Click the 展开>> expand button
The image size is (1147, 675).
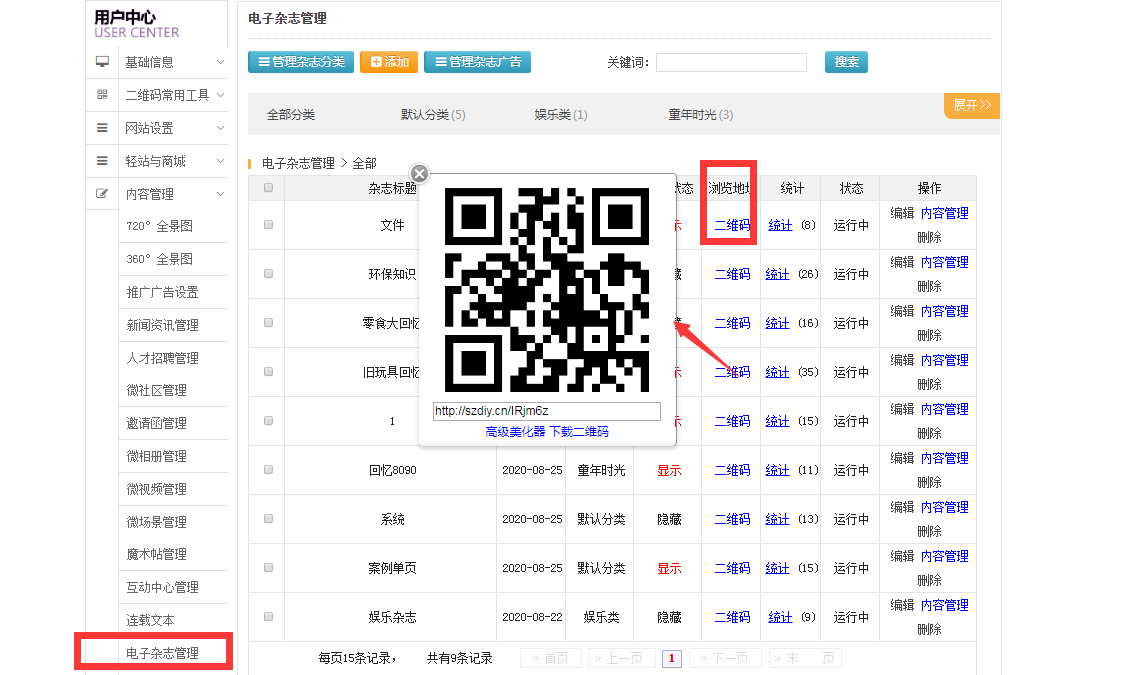971,105
